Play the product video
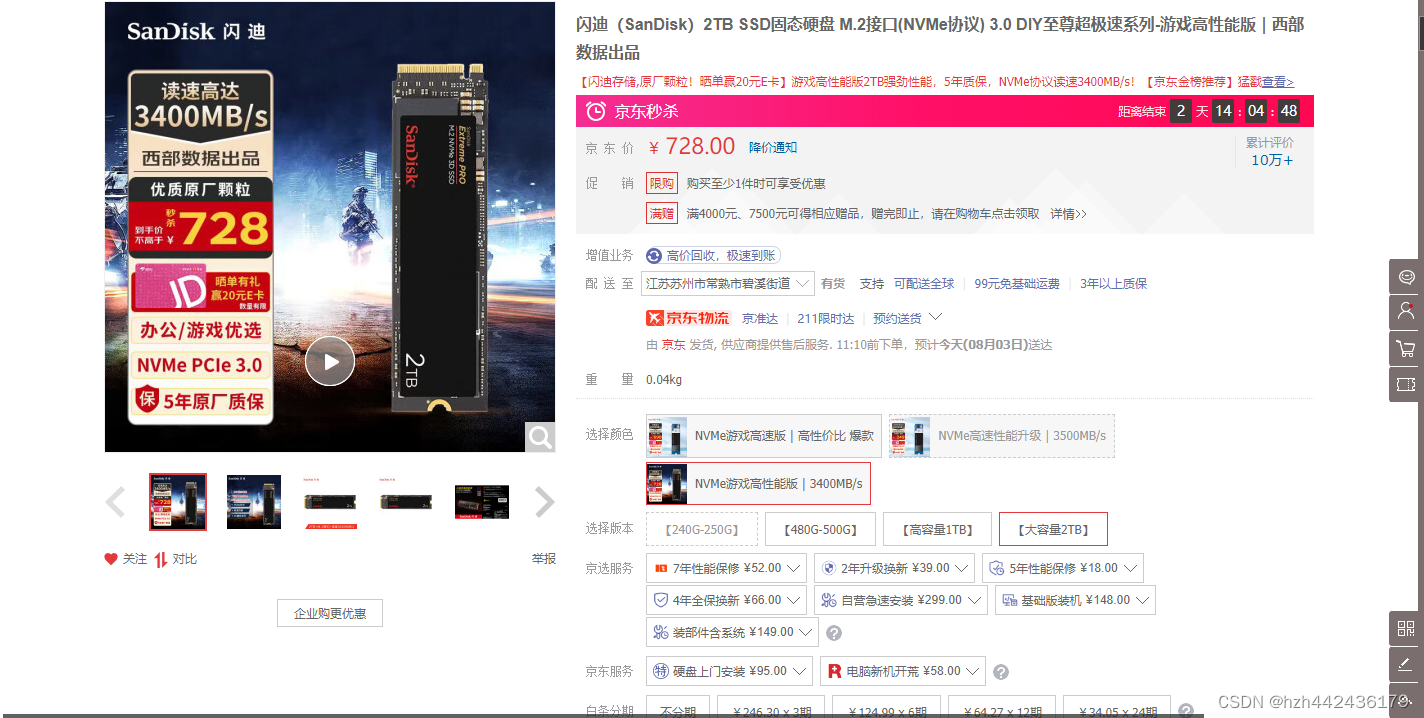This screenshot has width=1424, height=718. click(x=330, y=361)
